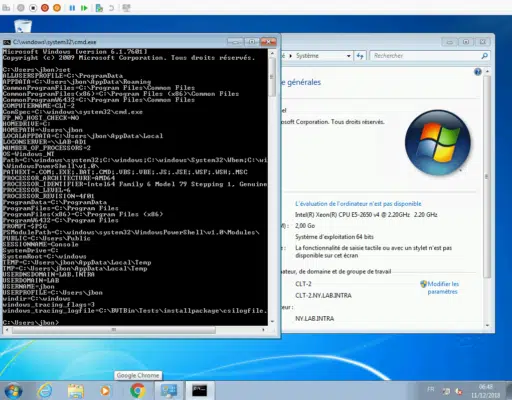The width and height of the screenshot is (512, 400).
Task: Click the System window scrollbar thumb
Action: click(487, 177)
